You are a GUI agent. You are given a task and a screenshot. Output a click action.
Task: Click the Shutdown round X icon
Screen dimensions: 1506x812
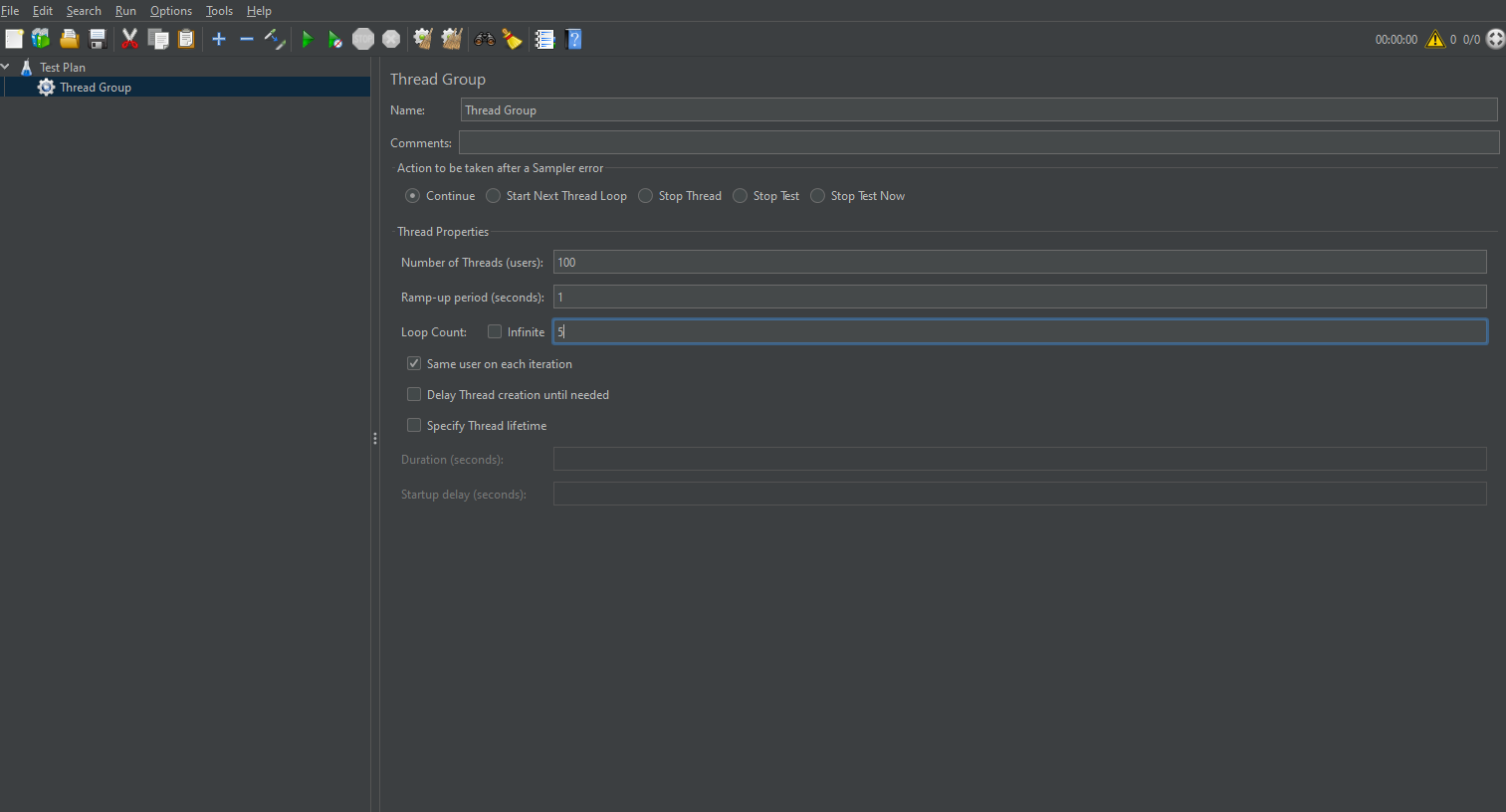point(391,39)
